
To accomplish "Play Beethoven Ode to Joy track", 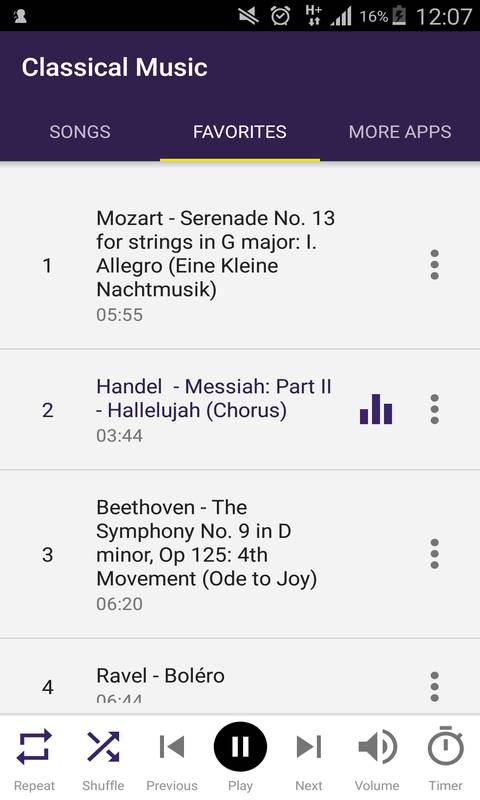I will tap(240, 554).
